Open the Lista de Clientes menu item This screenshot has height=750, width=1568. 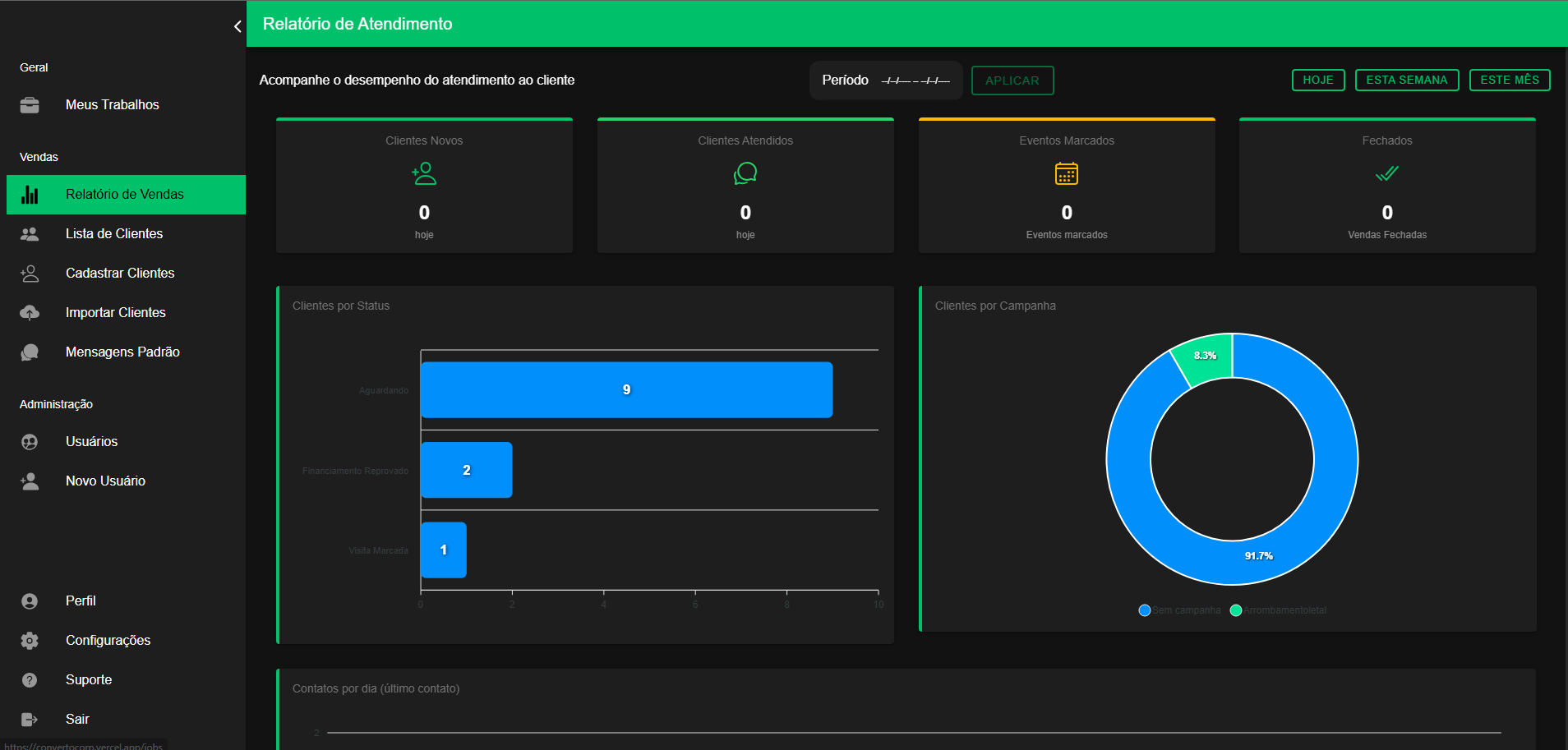pyautogui.click(x=115, y=233)
